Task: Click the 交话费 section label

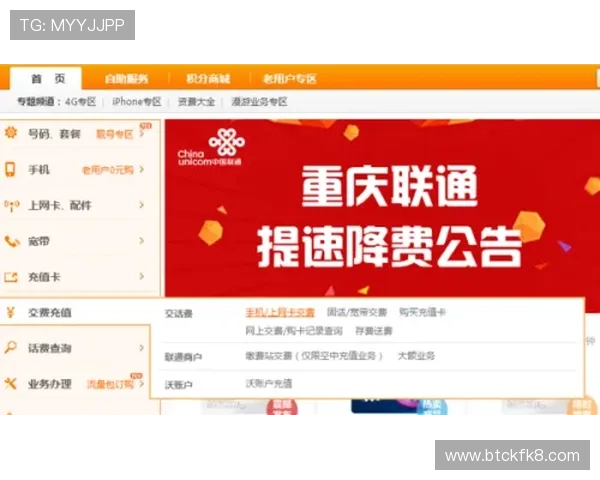Action: pyautogui.click(x=179, y=313)
